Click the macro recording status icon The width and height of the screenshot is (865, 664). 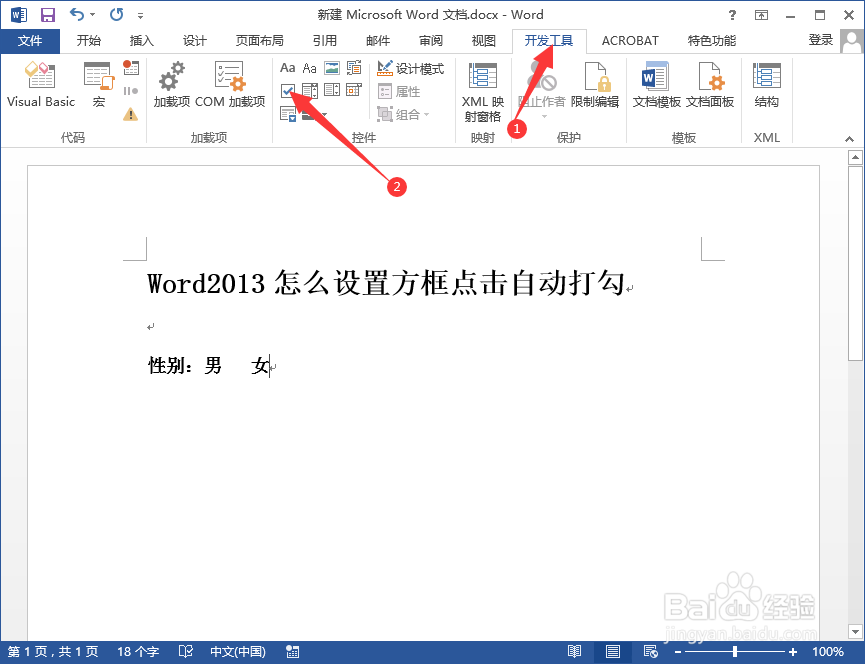(x=293, y=652)
